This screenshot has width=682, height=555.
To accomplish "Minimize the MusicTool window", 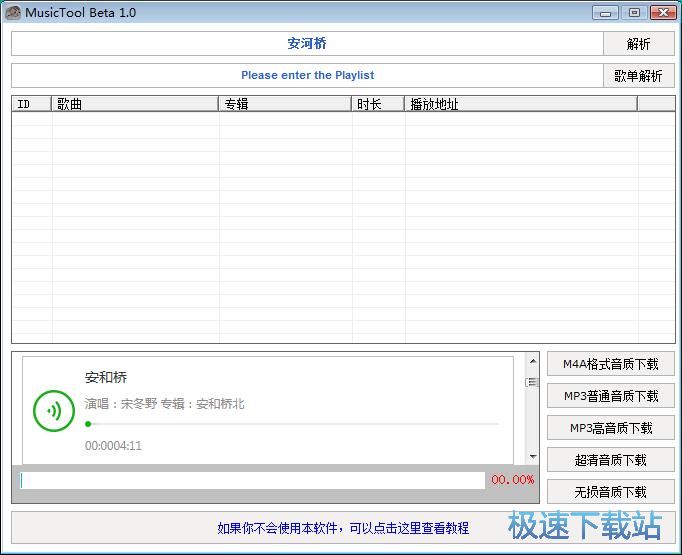I will [x=605, y=13].
